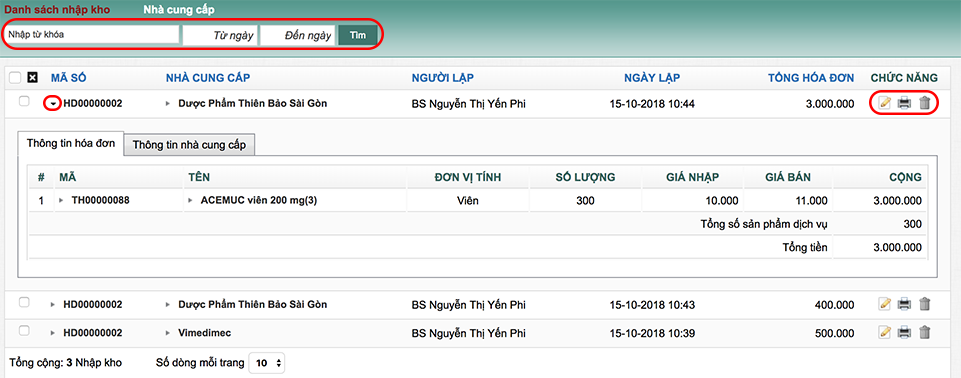
Task: Edit the 400.000 invoice row
Action: pyautogui.click(x=884, y=303)
